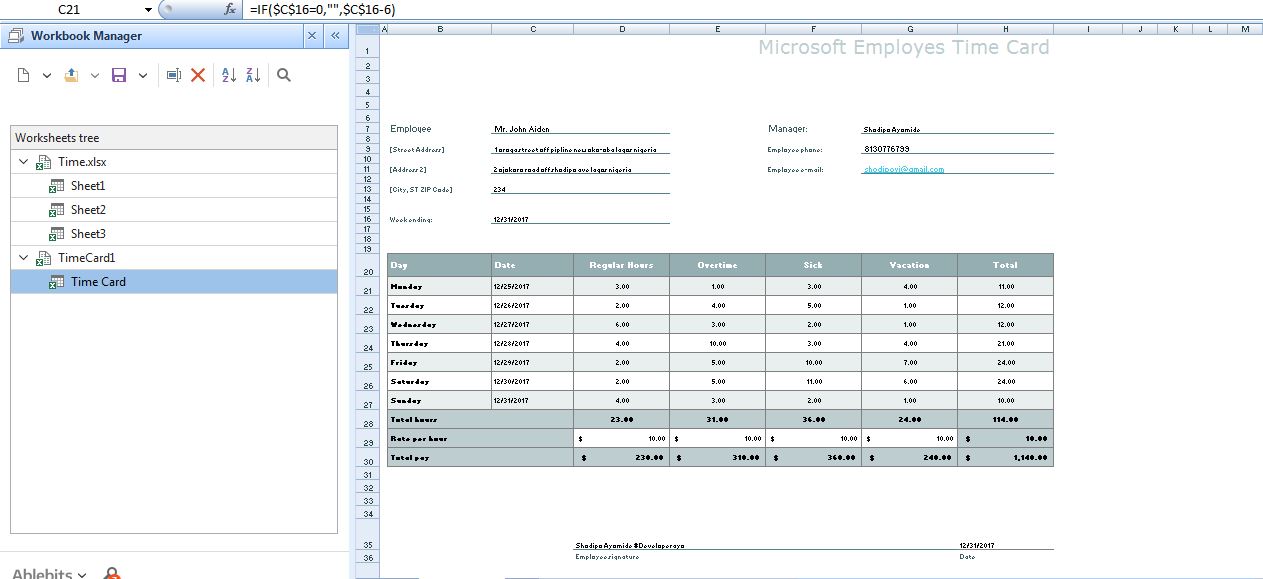Click the Vacation column heading

pyautogui.click(x=909, y=265)
